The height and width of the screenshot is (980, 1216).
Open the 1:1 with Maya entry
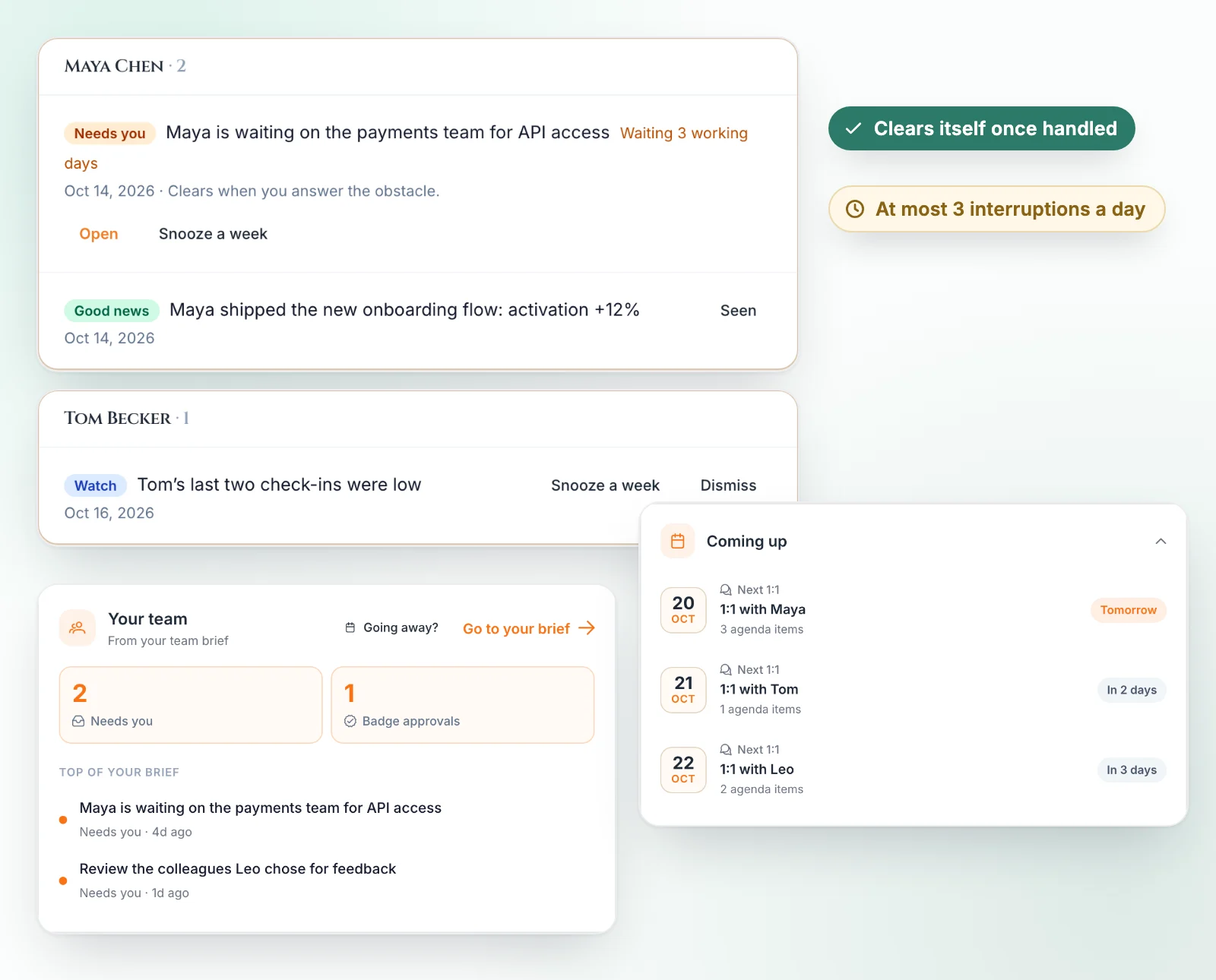coord(914,610)
